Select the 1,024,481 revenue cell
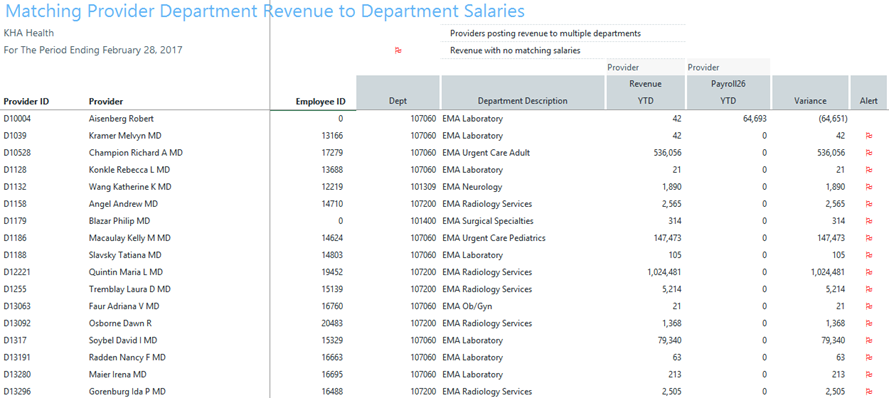 [664, 272]
